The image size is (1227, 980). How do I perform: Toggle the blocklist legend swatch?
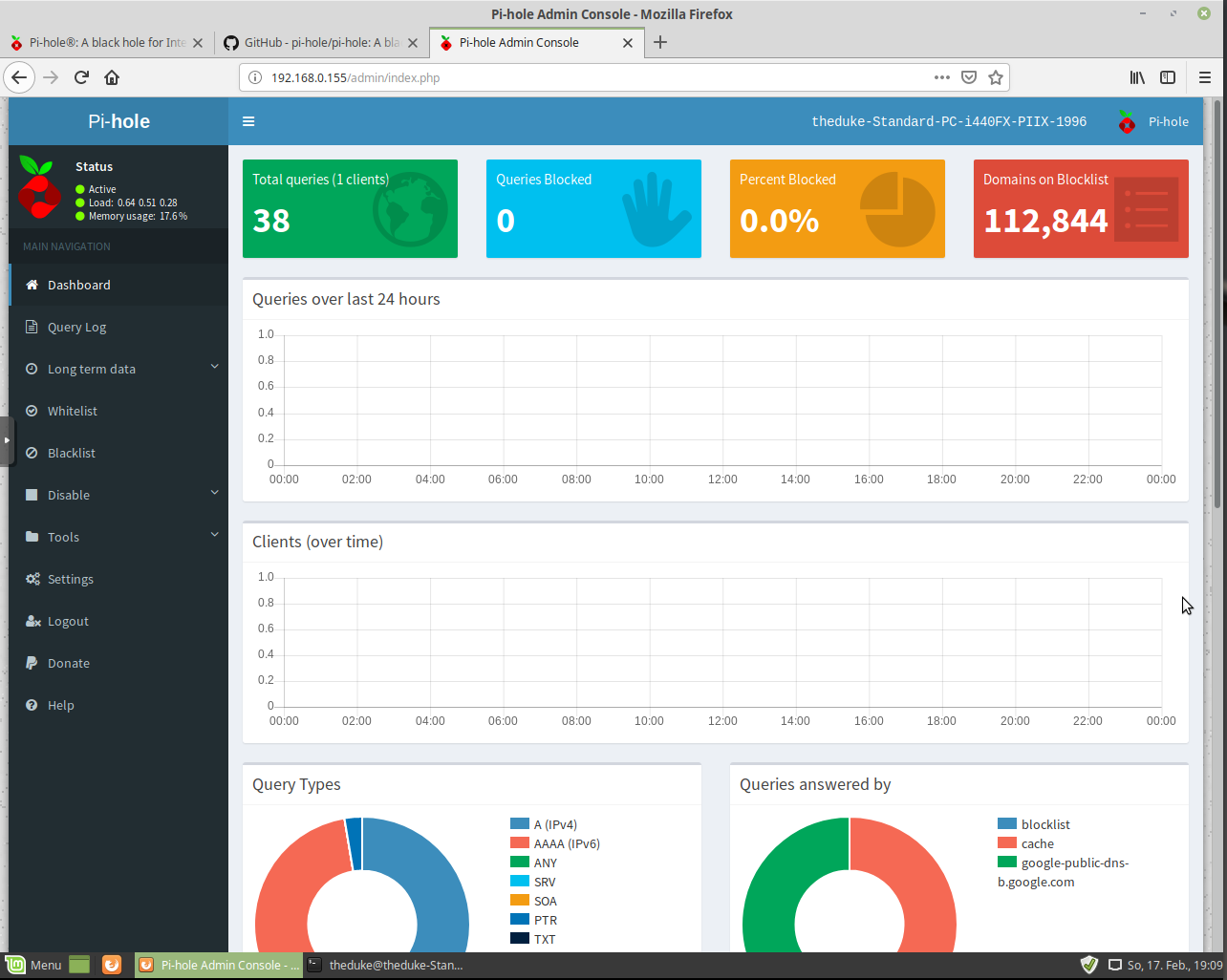pyautogui.click(x=1007, y=823)
